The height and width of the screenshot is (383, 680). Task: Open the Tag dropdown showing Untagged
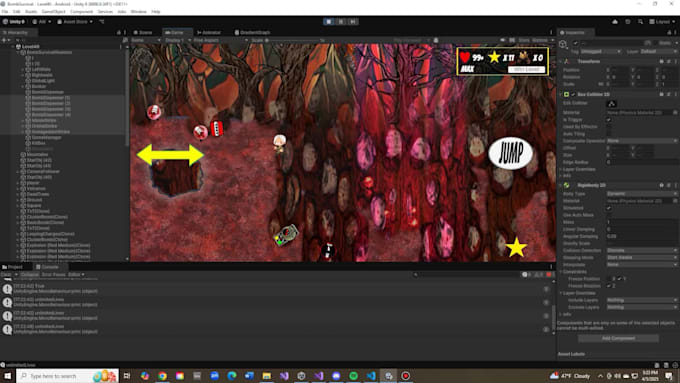pyautogui.click(x=602, y=52)
